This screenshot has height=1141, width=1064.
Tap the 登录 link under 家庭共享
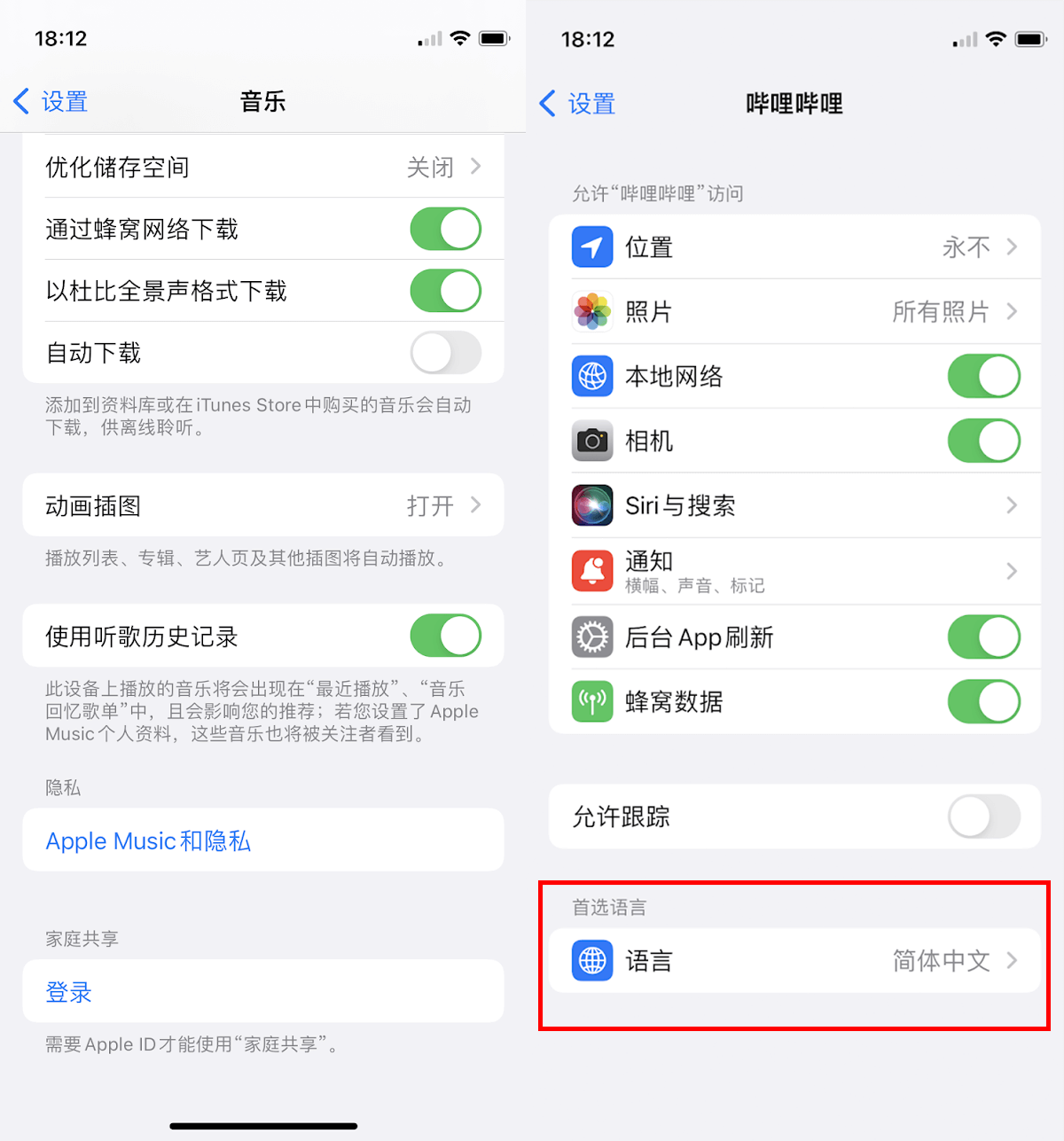[x=69, y=992]
